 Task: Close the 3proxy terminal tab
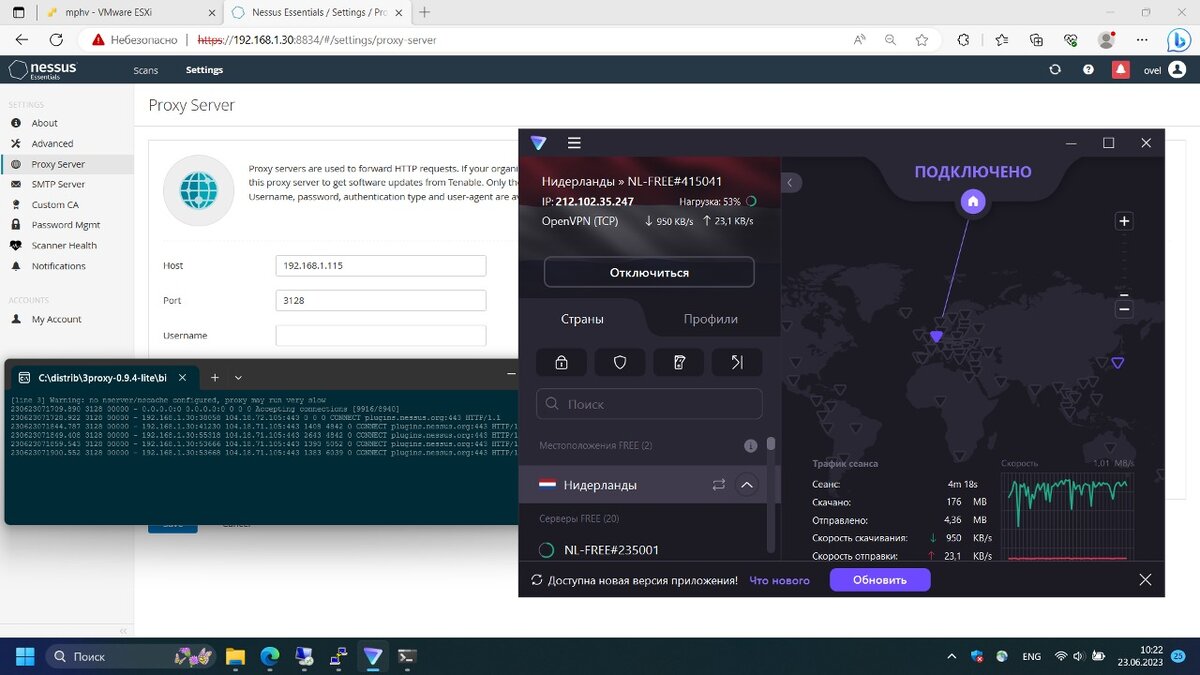(182, 378)
